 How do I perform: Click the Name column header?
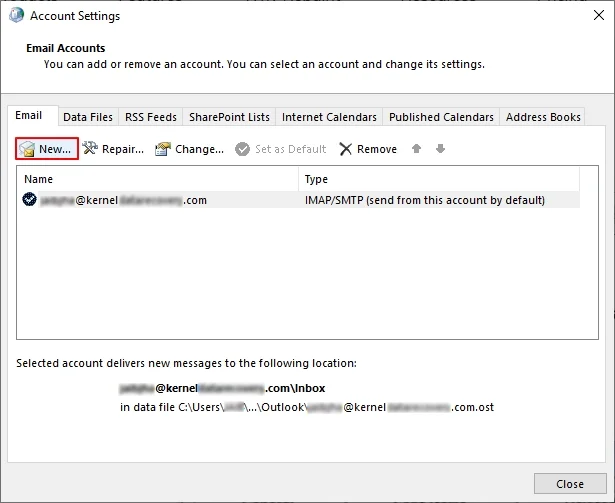click(157, 179)
